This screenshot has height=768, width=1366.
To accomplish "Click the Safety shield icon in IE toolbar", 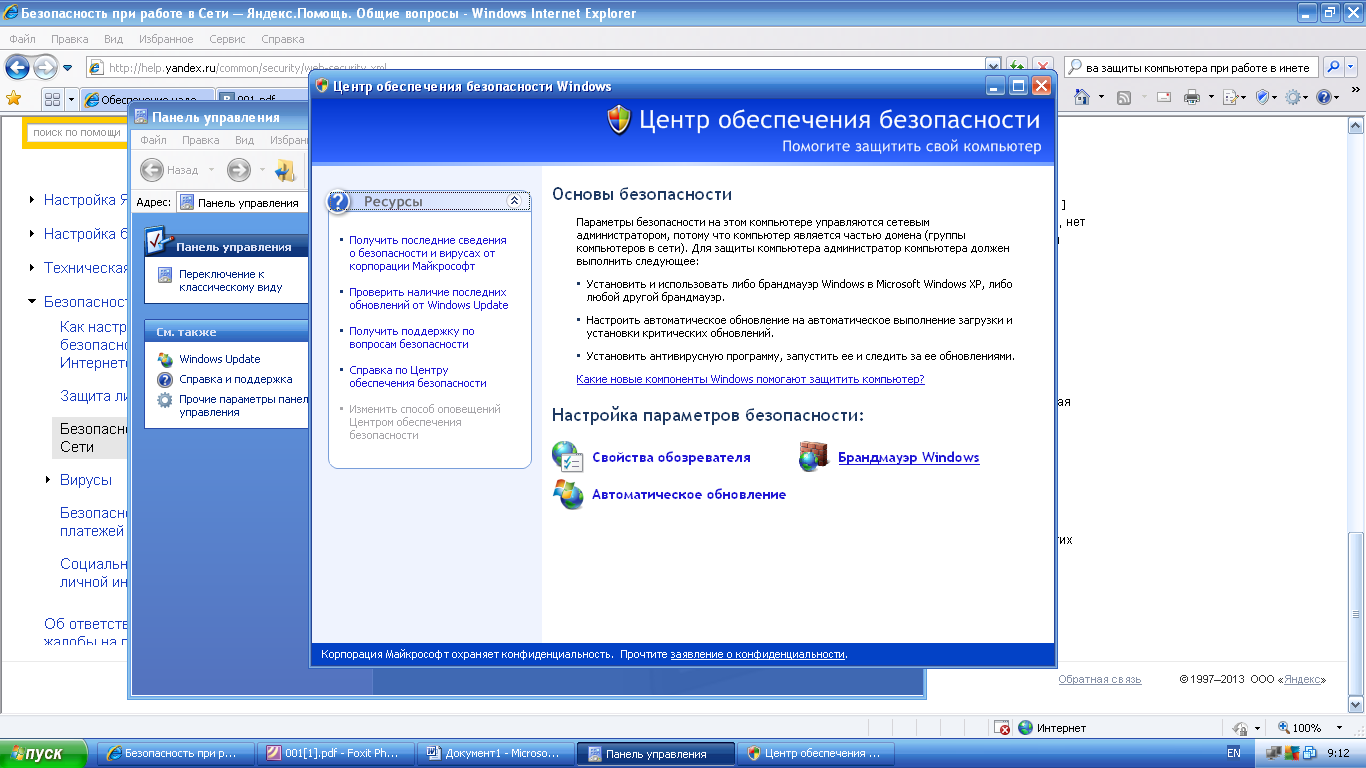I will click(x=1263, y=97).
